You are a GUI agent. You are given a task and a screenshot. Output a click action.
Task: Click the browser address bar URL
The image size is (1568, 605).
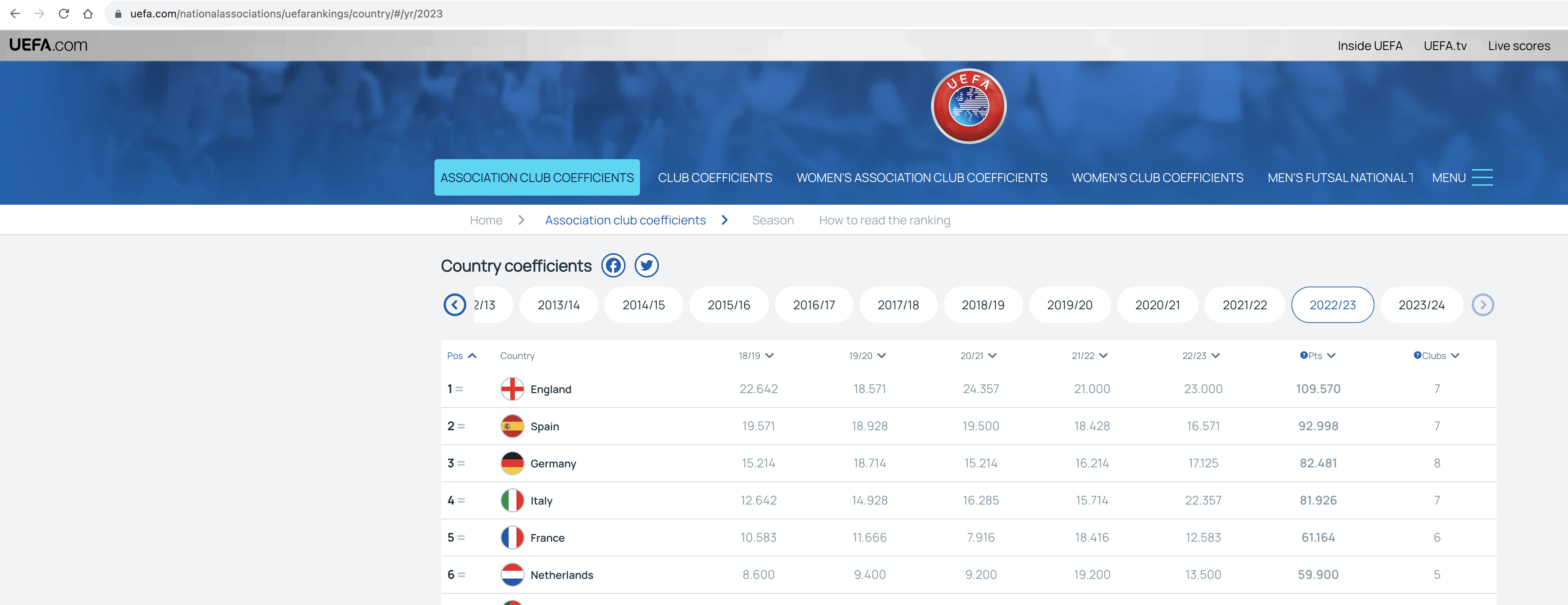pyautogui.click(x=286, y=13)
